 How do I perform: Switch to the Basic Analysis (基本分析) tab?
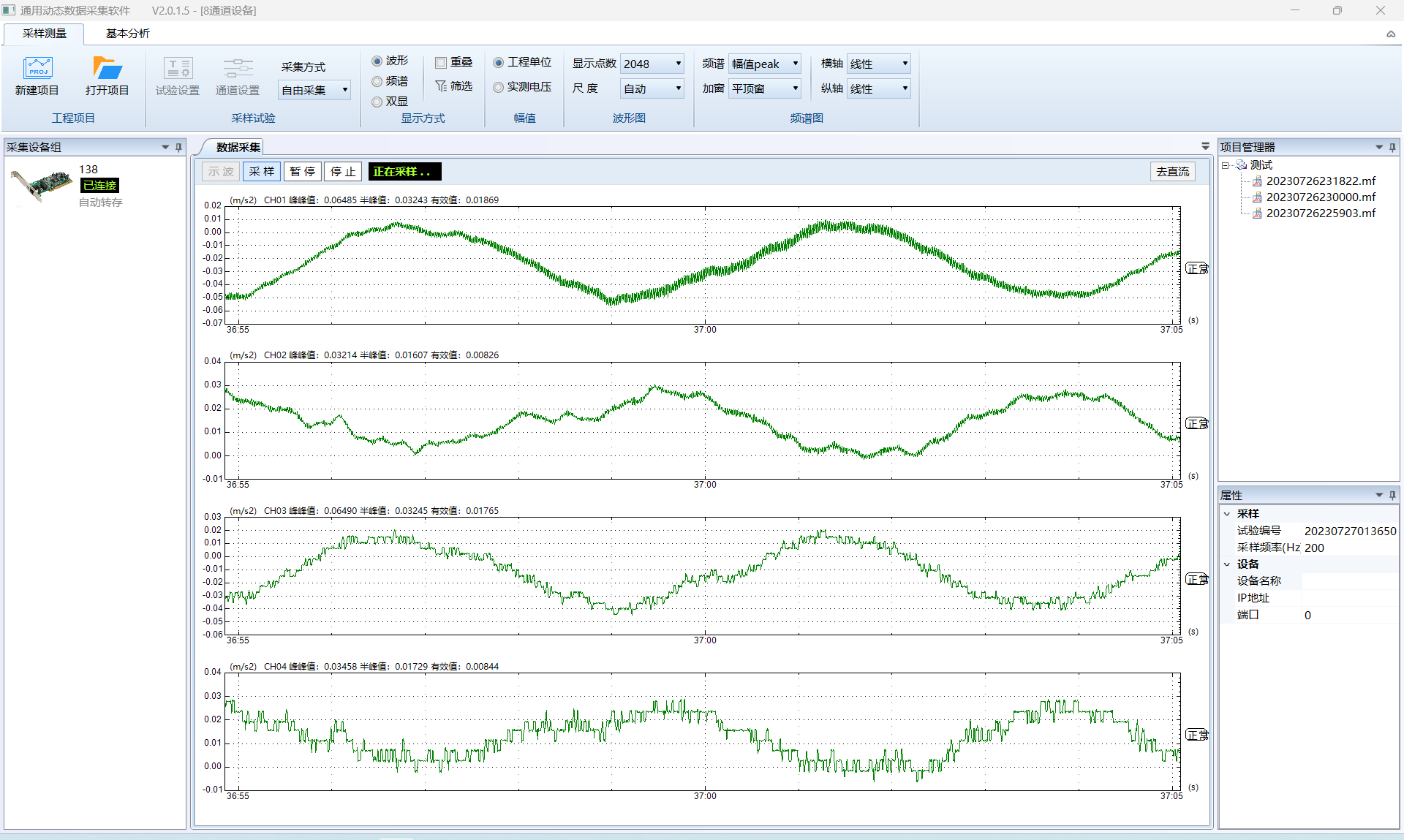click(127, 34)
